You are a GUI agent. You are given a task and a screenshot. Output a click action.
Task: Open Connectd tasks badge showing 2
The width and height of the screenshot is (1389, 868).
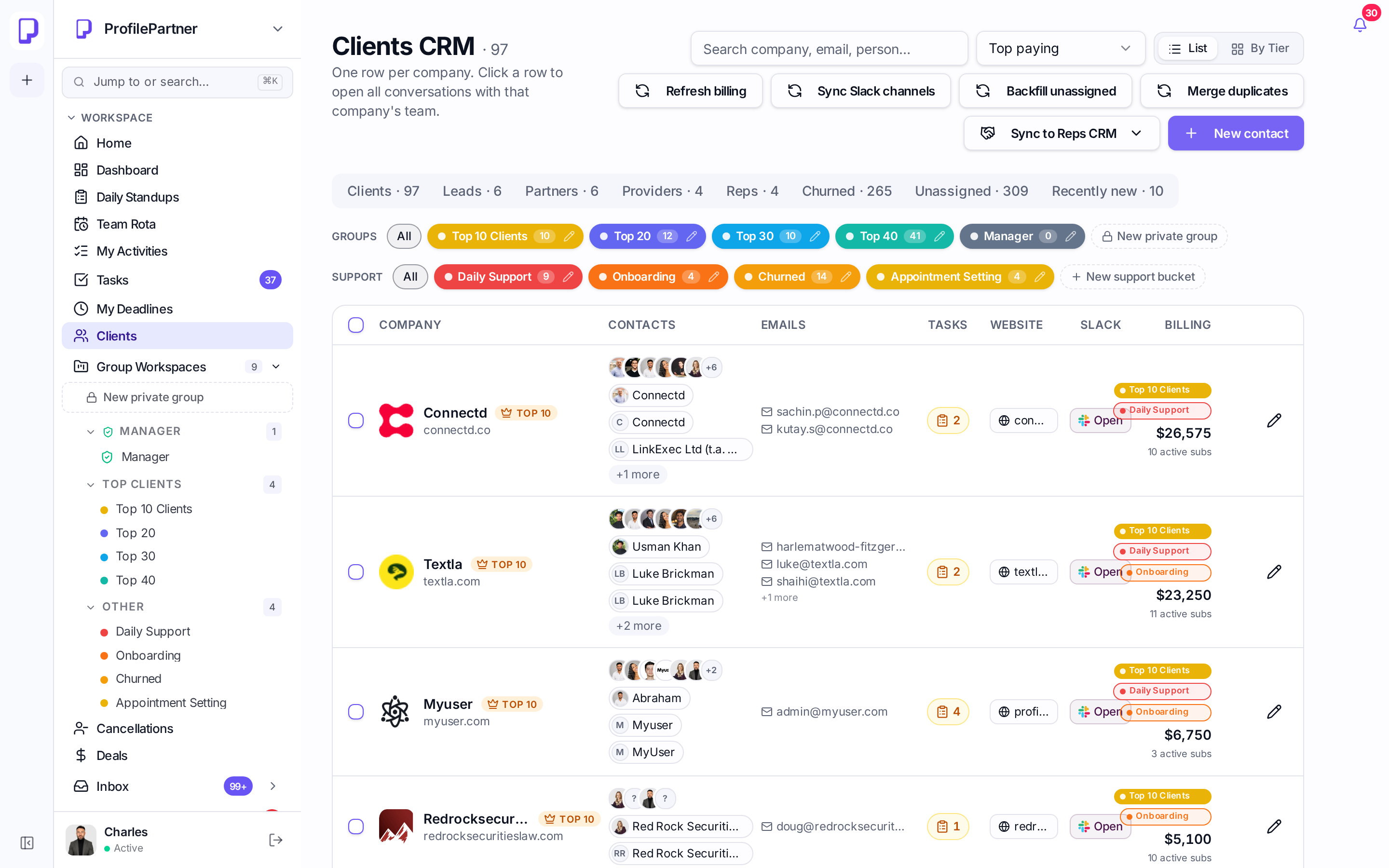(948, 420)
